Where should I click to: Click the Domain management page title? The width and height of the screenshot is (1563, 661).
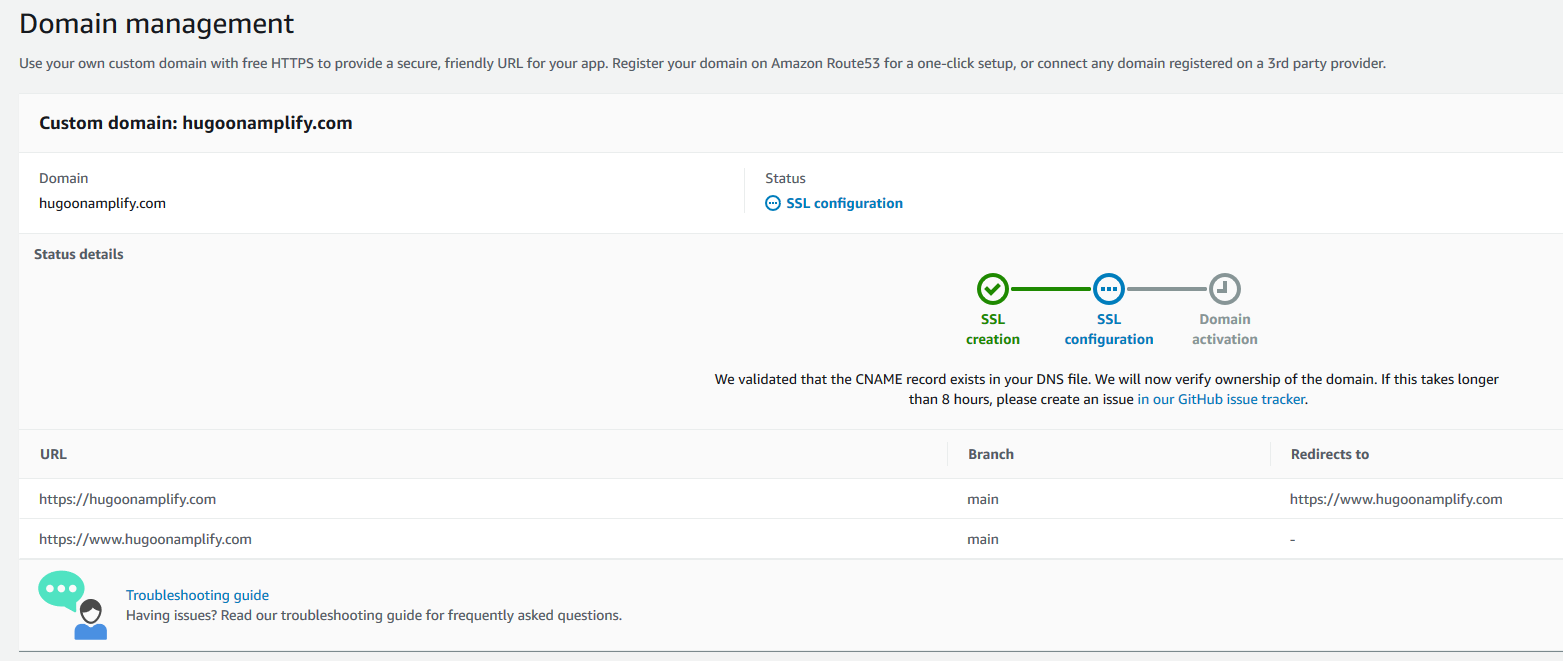pos(156,23)
